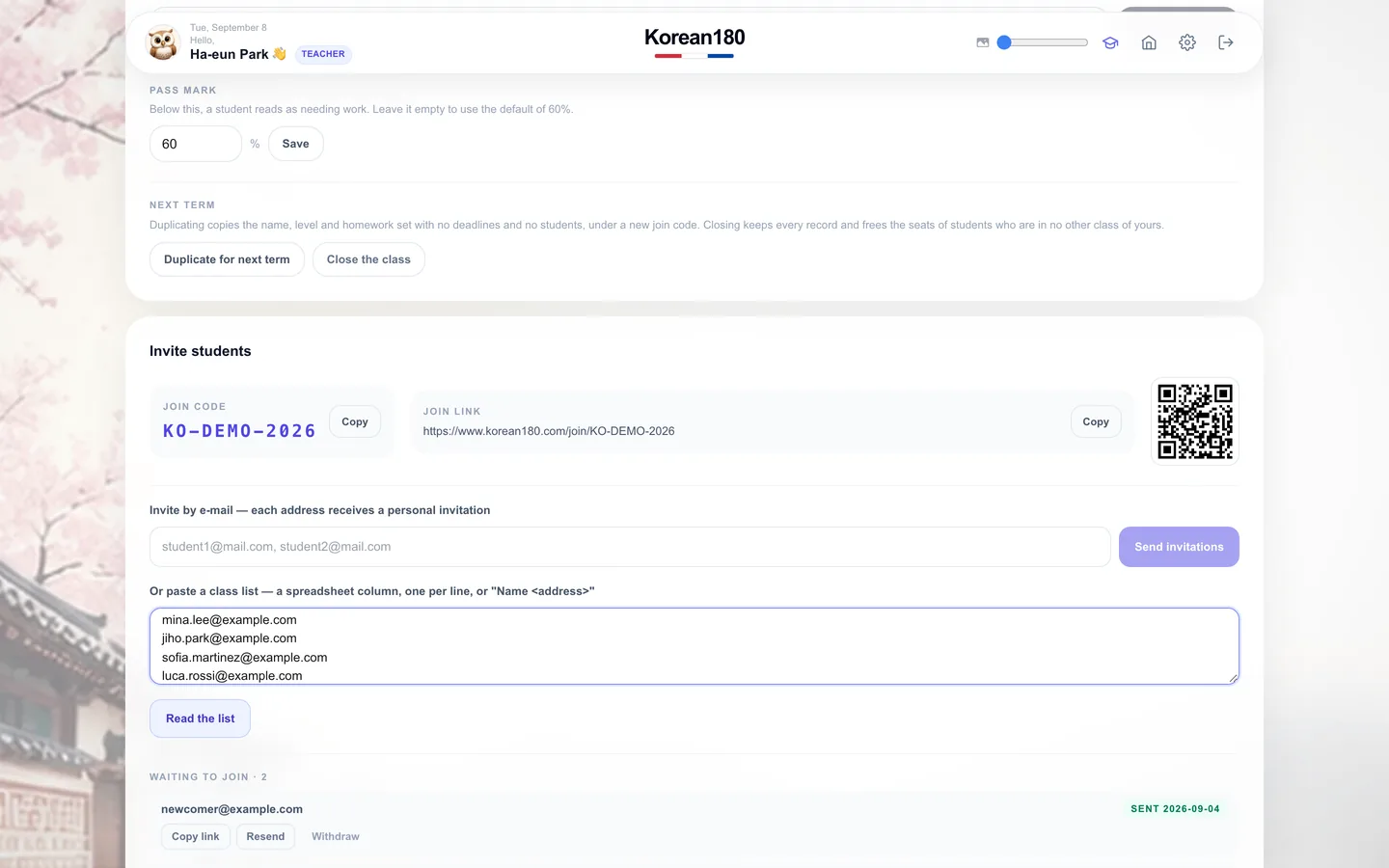Viewport: 1389px width, 868px height.
Task: Close the class button
Action: click(368, 259)
